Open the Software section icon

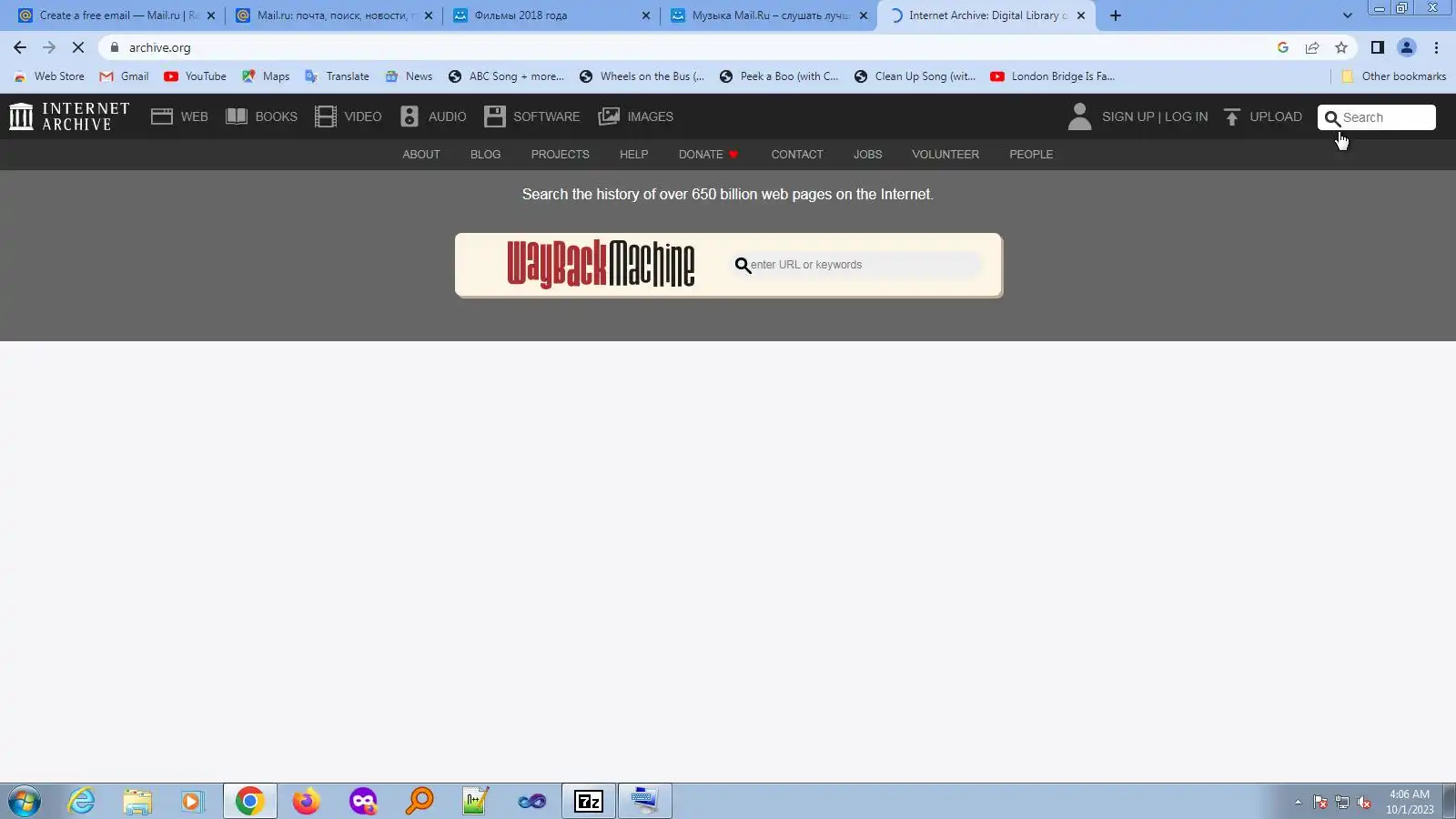point(494,116)
